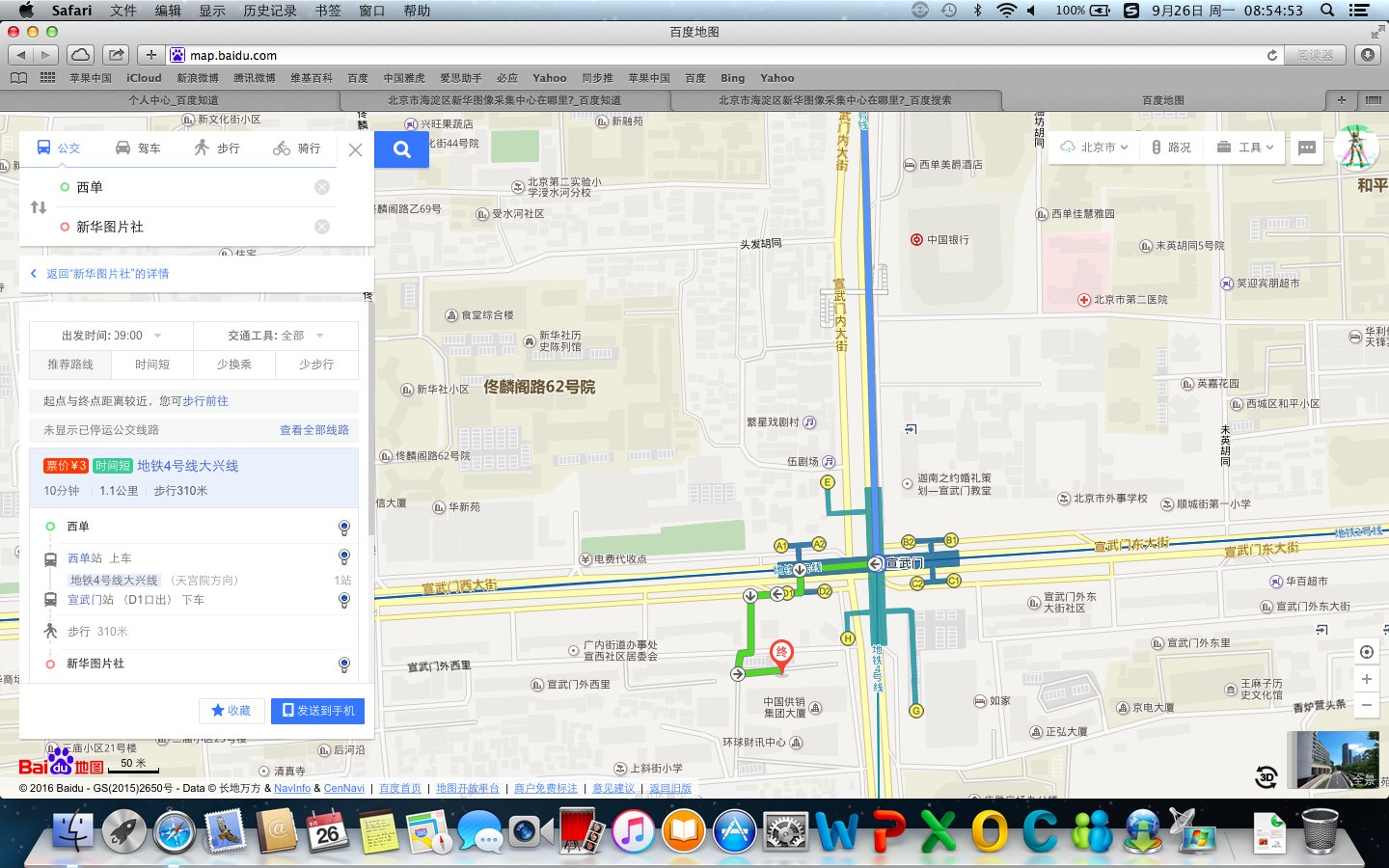Expand the 出发时间 departure time dropdown
Viewport: 1389px width, 868px height.
click(x=111, y=336)
